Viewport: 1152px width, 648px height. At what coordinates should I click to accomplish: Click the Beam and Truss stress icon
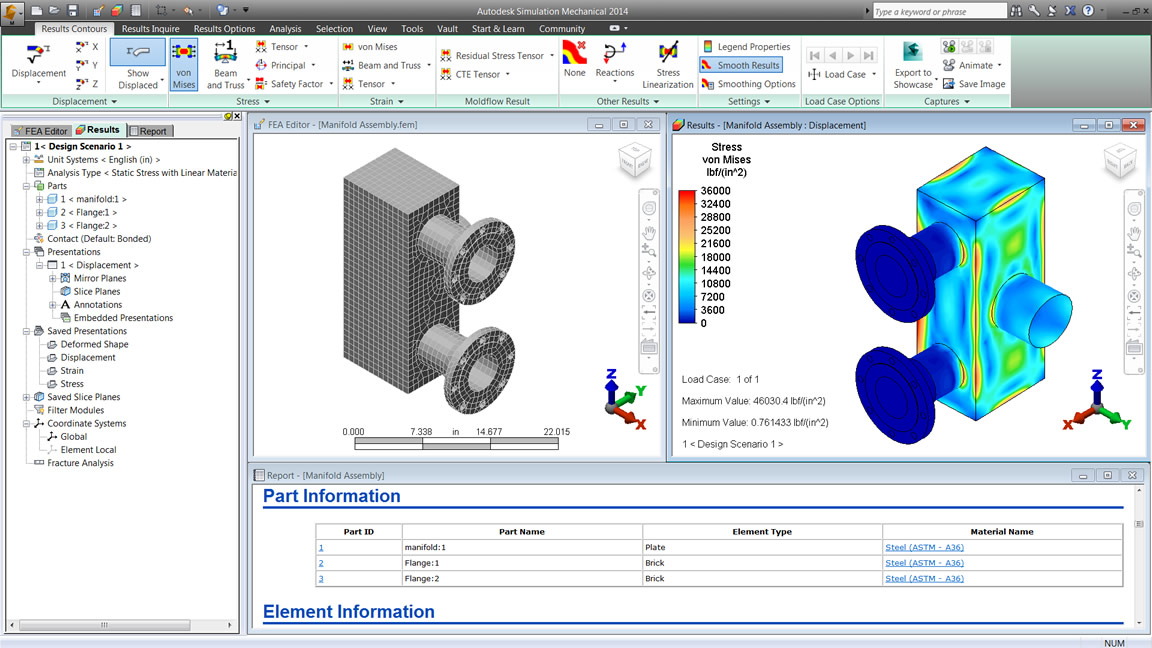[x=225, y=65]
